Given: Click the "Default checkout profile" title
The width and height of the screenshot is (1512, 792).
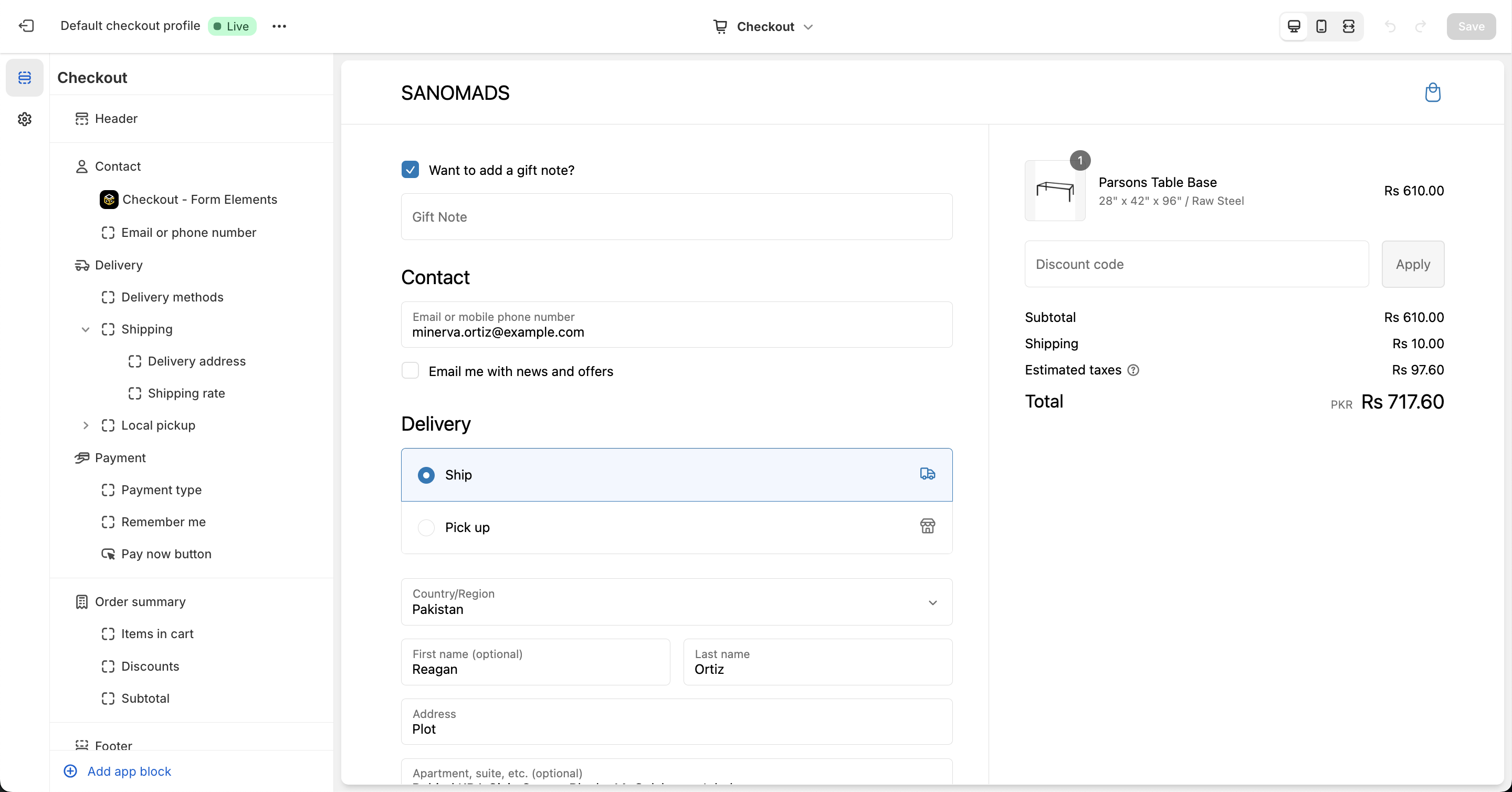Looking at the screenshot, I should point(130,26).
